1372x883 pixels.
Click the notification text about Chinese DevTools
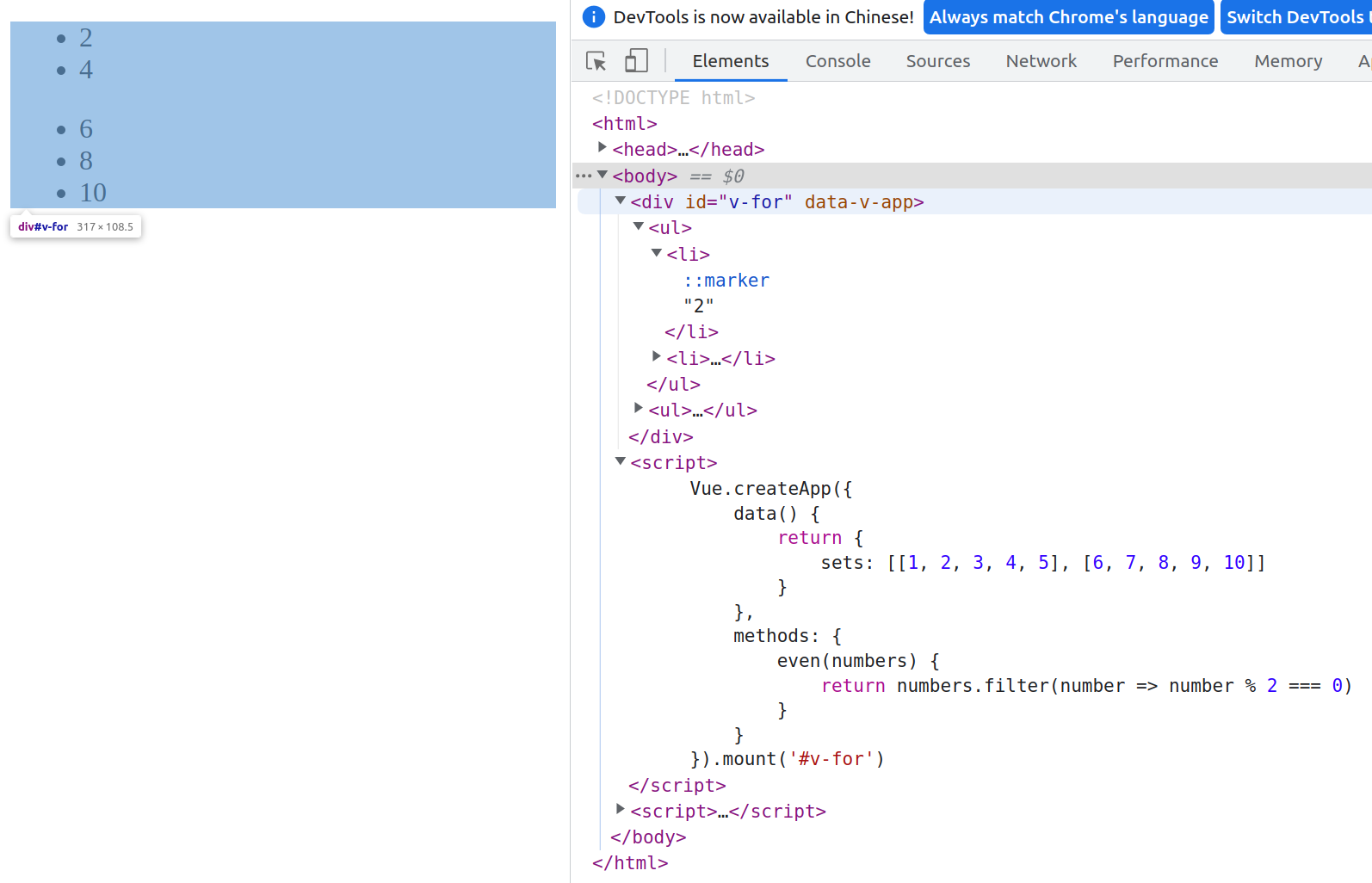[x=763, y=17]
